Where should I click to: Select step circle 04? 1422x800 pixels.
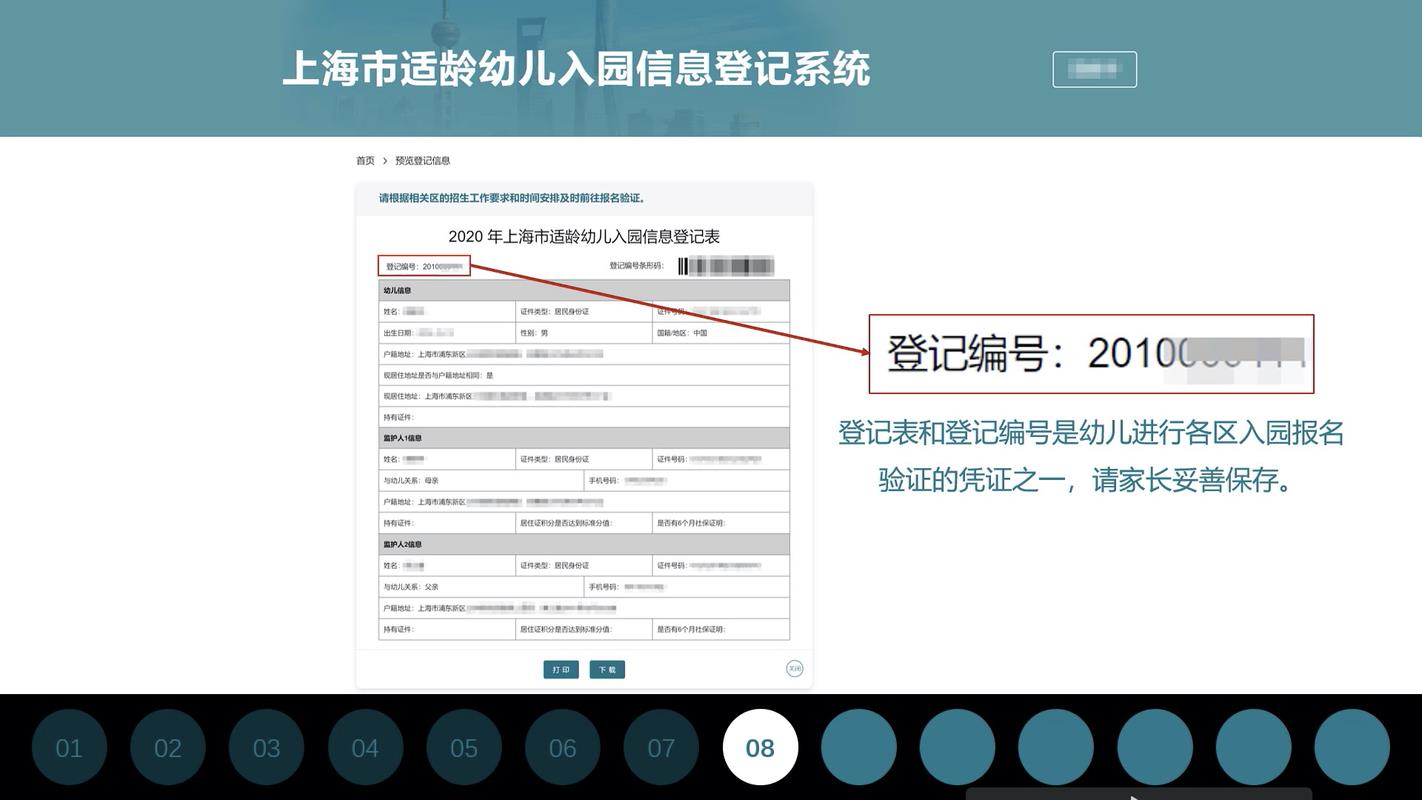pyautogui.click(x=365, y=746)
